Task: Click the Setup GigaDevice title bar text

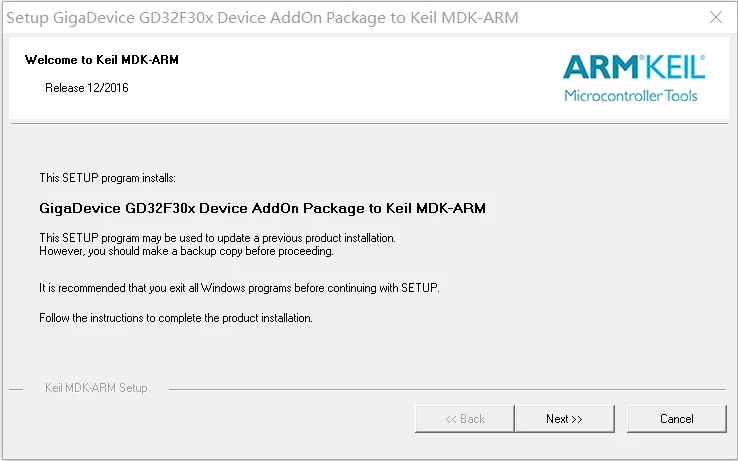Action: click(x=263, y=18)
